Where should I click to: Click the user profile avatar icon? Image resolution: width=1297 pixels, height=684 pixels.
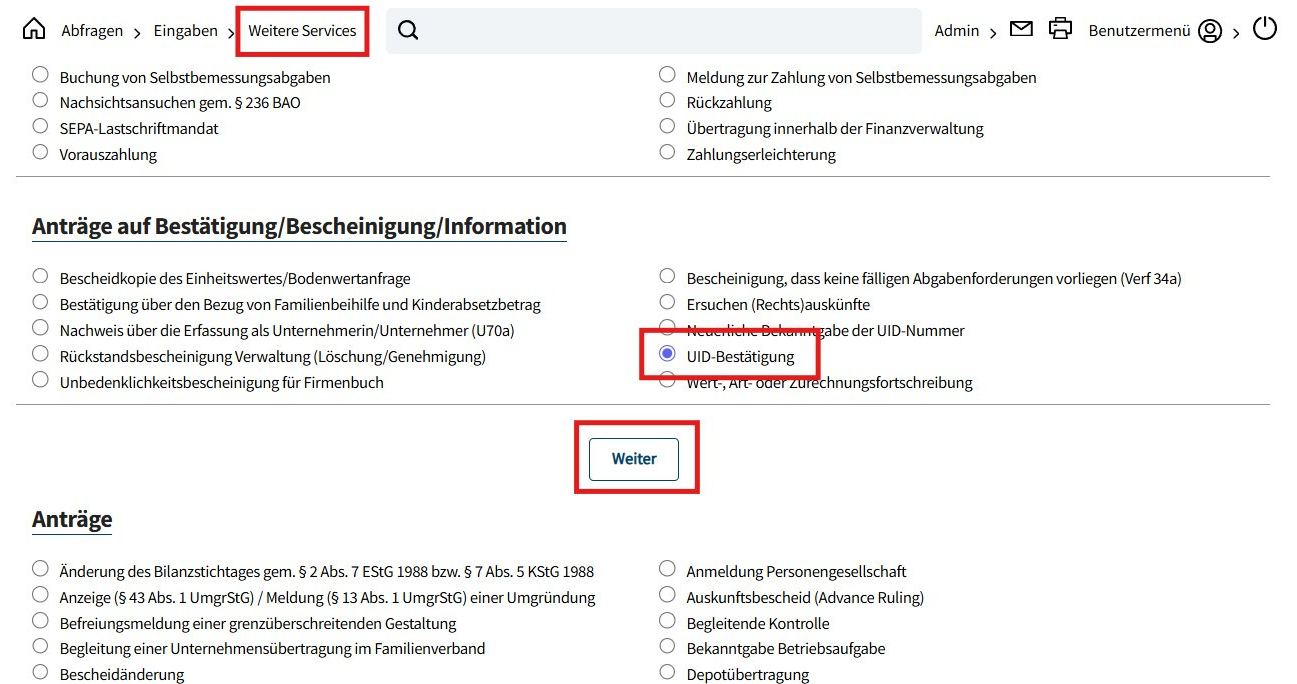(x=1210, y=31)
